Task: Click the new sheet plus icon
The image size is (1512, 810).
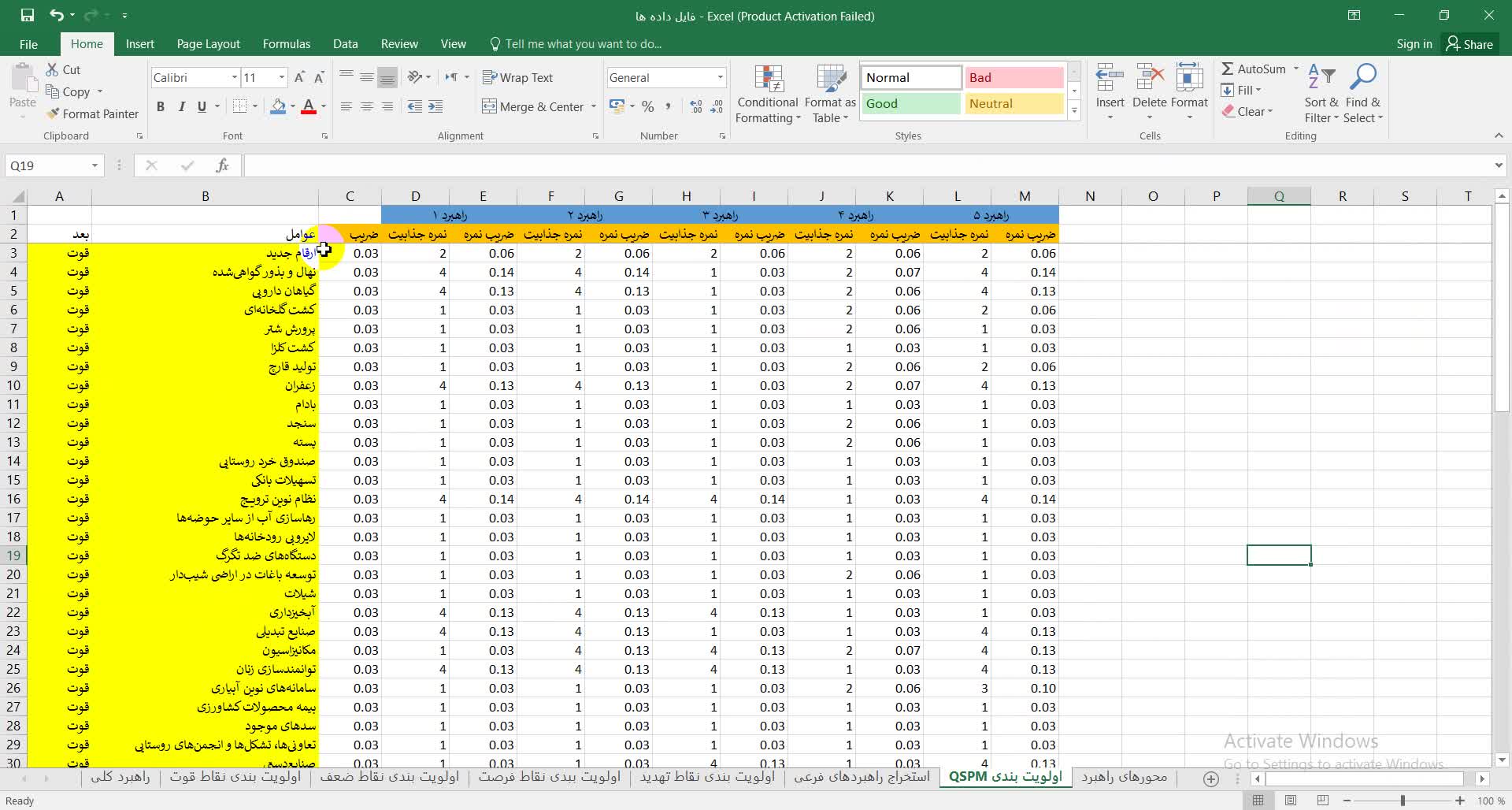Action: 1211,778
